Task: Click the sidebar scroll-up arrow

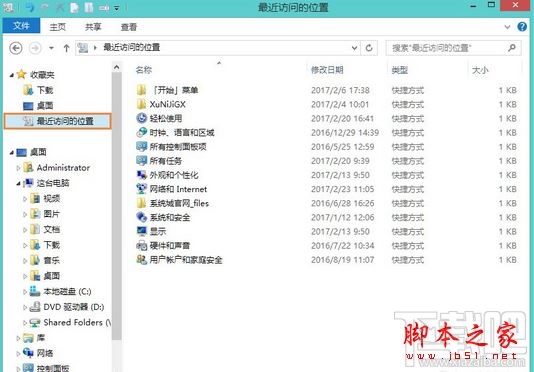Action: 116,67
